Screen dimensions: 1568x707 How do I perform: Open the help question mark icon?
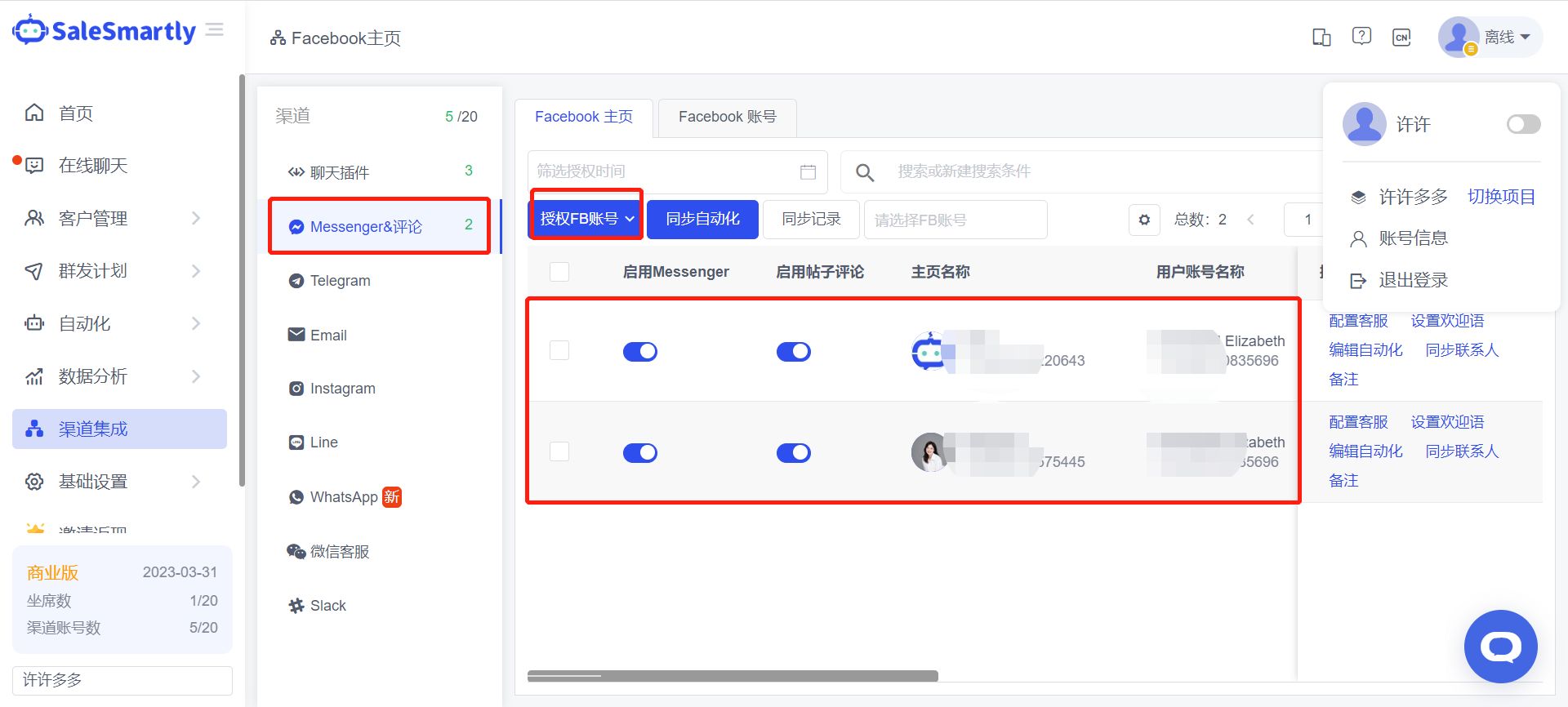click(1361, 36)
